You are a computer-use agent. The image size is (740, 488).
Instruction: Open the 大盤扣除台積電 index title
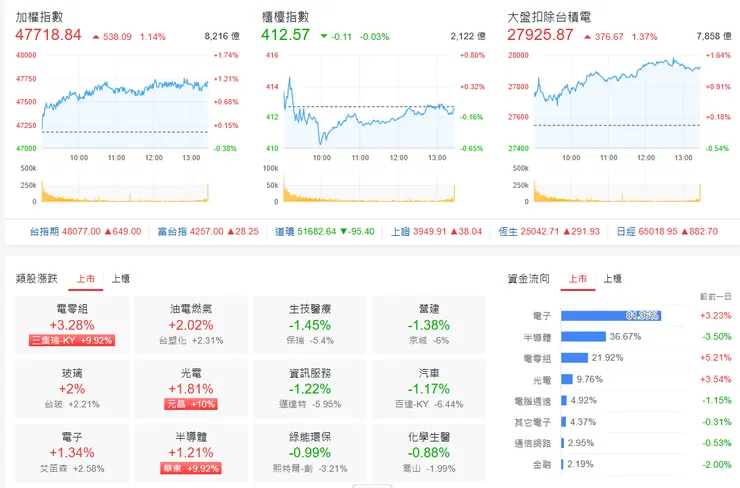click(549, 17)
